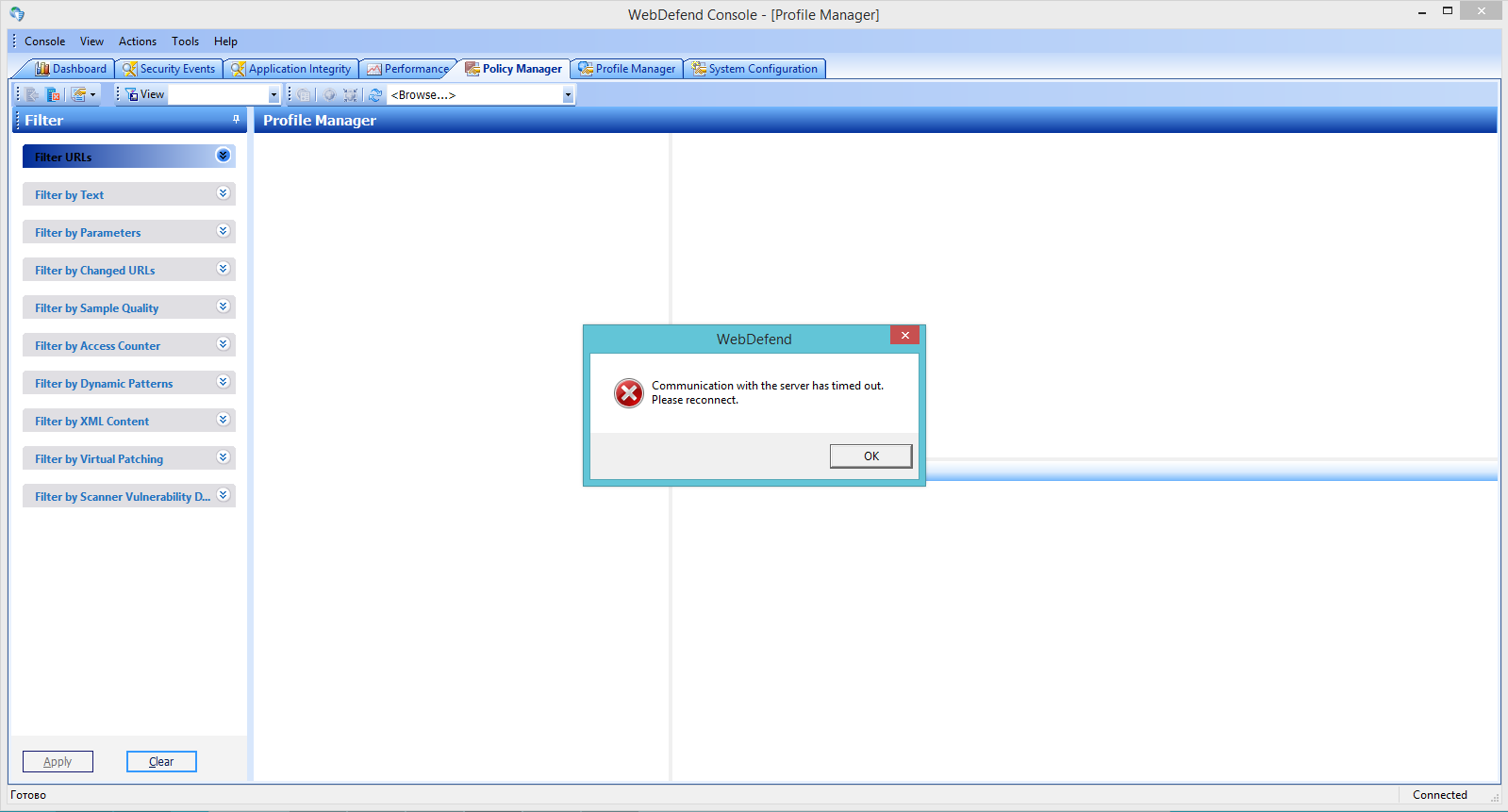Expand the Filter by Access Counter section
Viewport: 1508px width, 812px height.
[224, 344]
